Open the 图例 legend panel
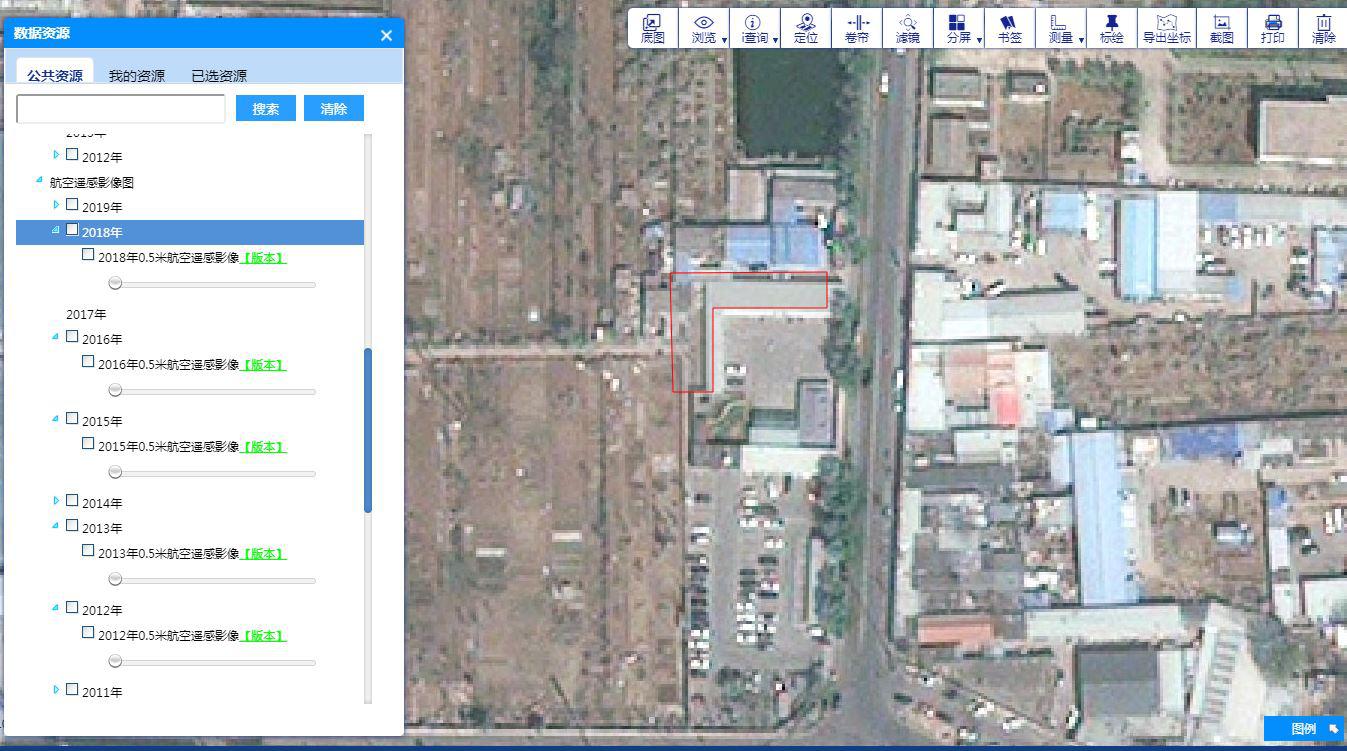Screen dimensions: 1347x751 point(1304,729)
